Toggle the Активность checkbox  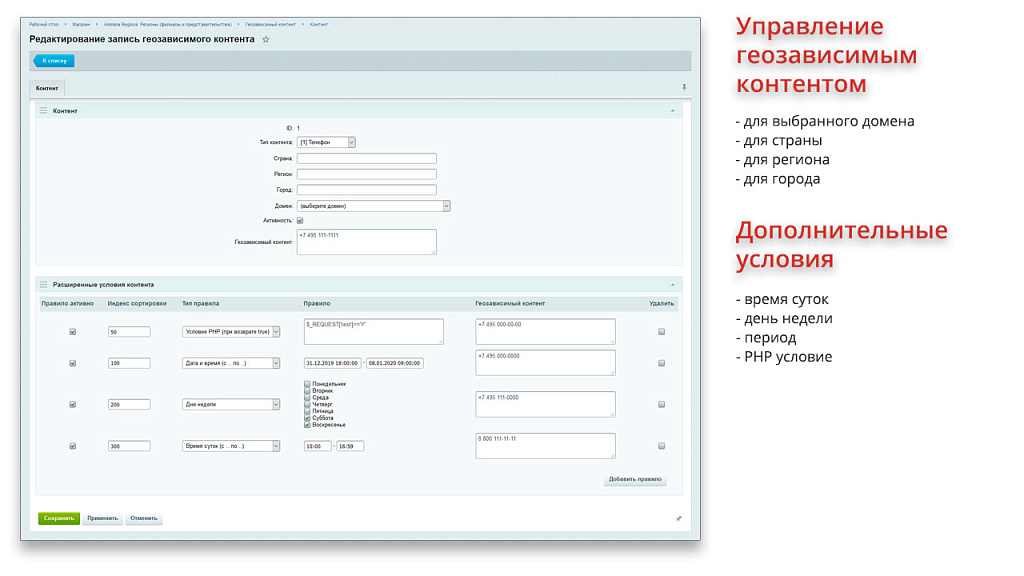[300, 220]
